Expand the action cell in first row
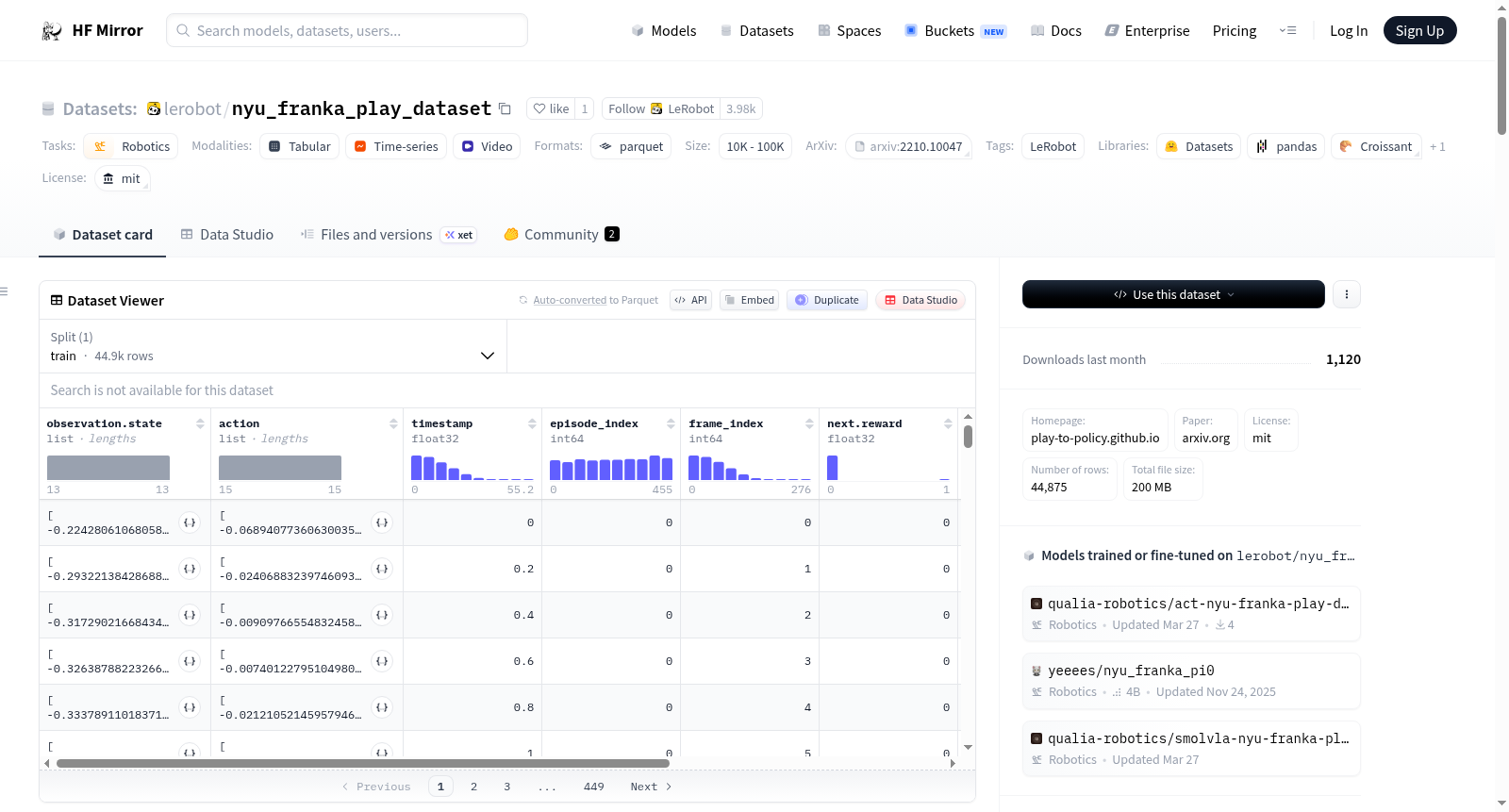This screenshot has width=1509, height=812. point(382,522)
